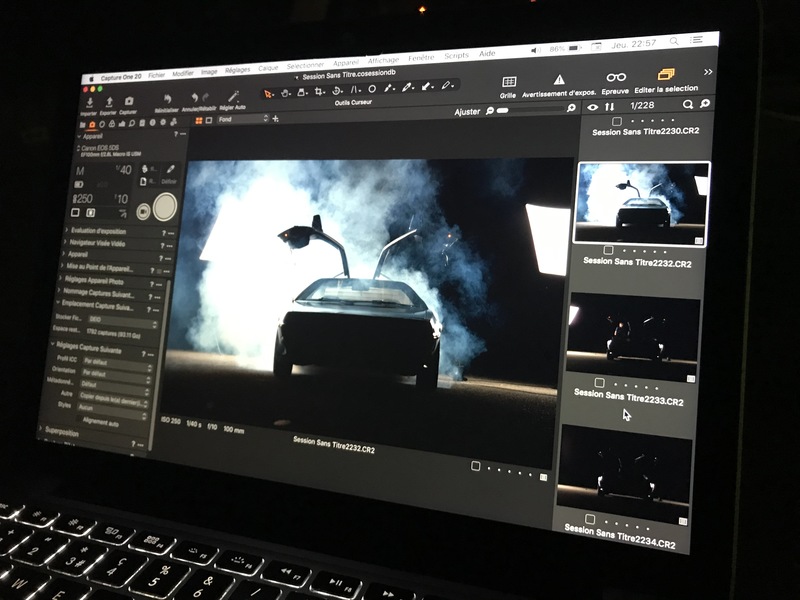Select the smoky car thumbnail above Titre2232 label

642,204
